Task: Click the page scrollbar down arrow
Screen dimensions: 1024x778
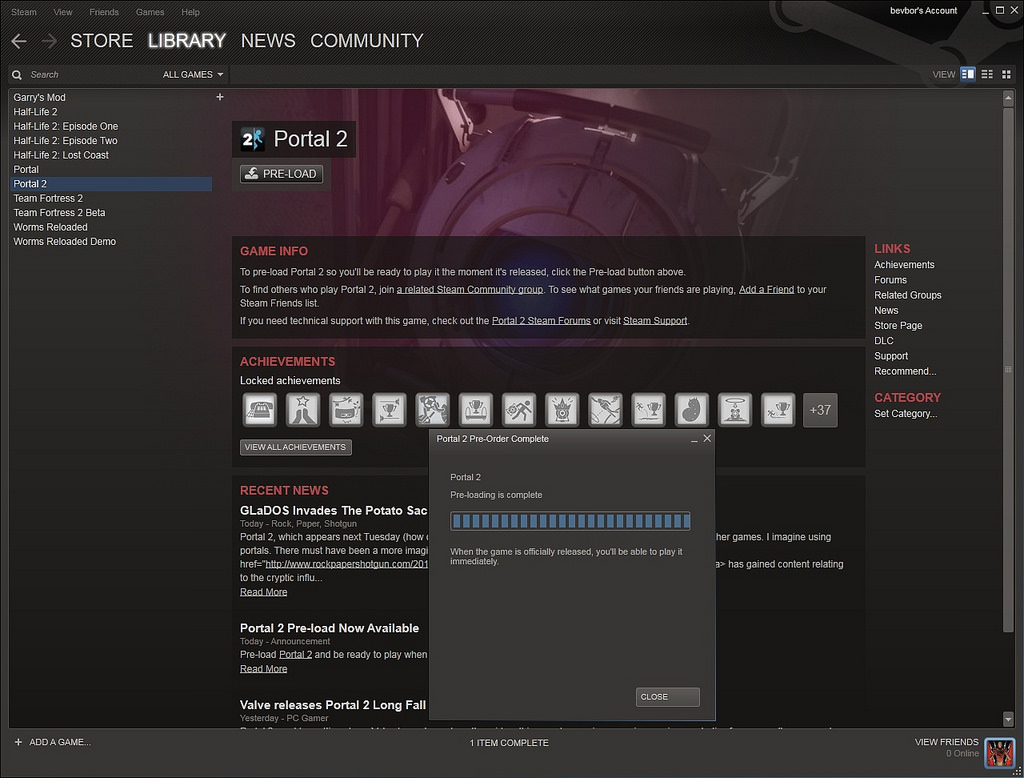Action: click(1008, 719)
